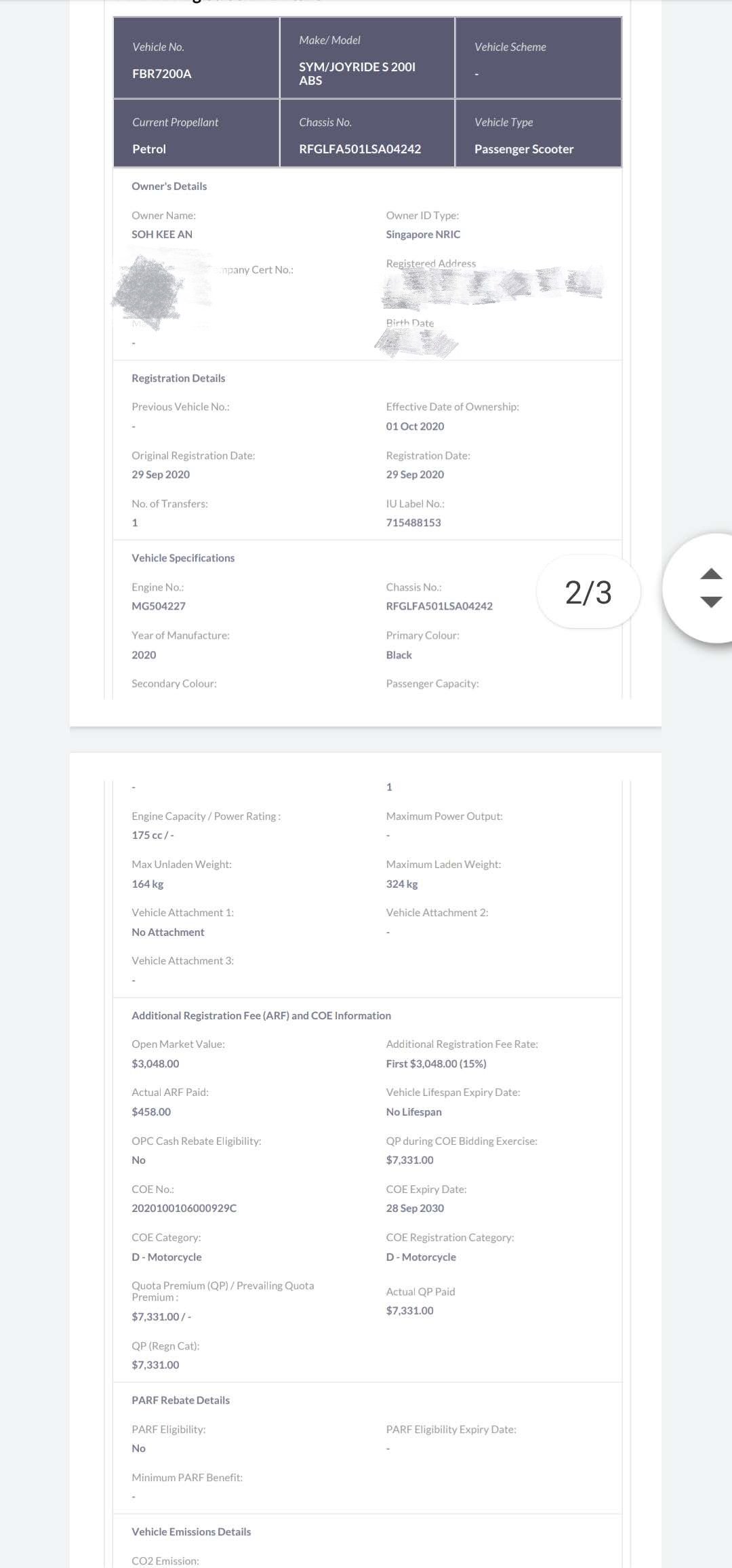
Task: Click the page down arrow icon
Action: tap(710, 602)
